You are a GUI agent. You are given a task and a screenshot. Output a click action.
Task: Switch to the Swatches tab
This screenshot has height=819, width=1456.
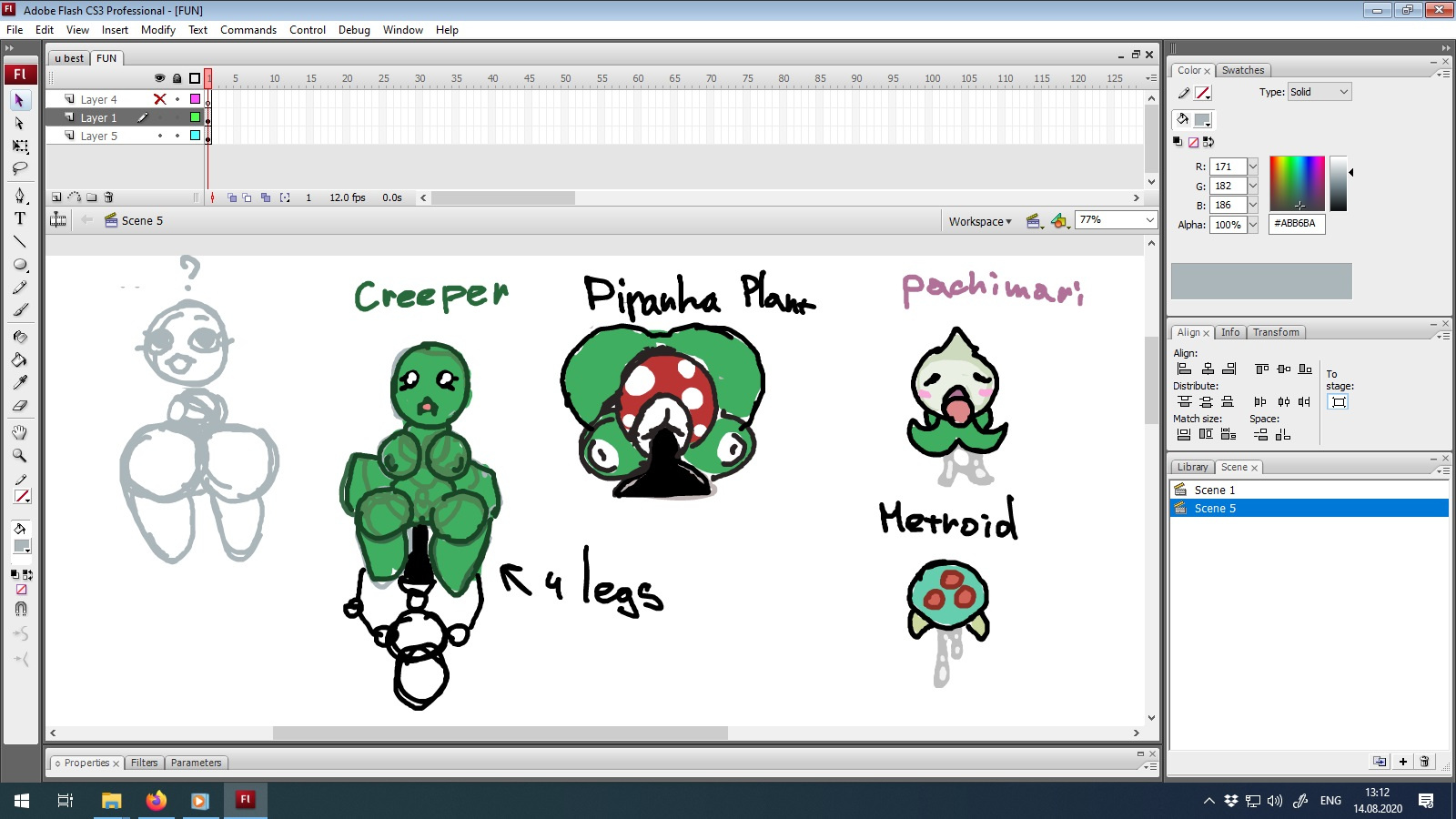(1243, 70)
